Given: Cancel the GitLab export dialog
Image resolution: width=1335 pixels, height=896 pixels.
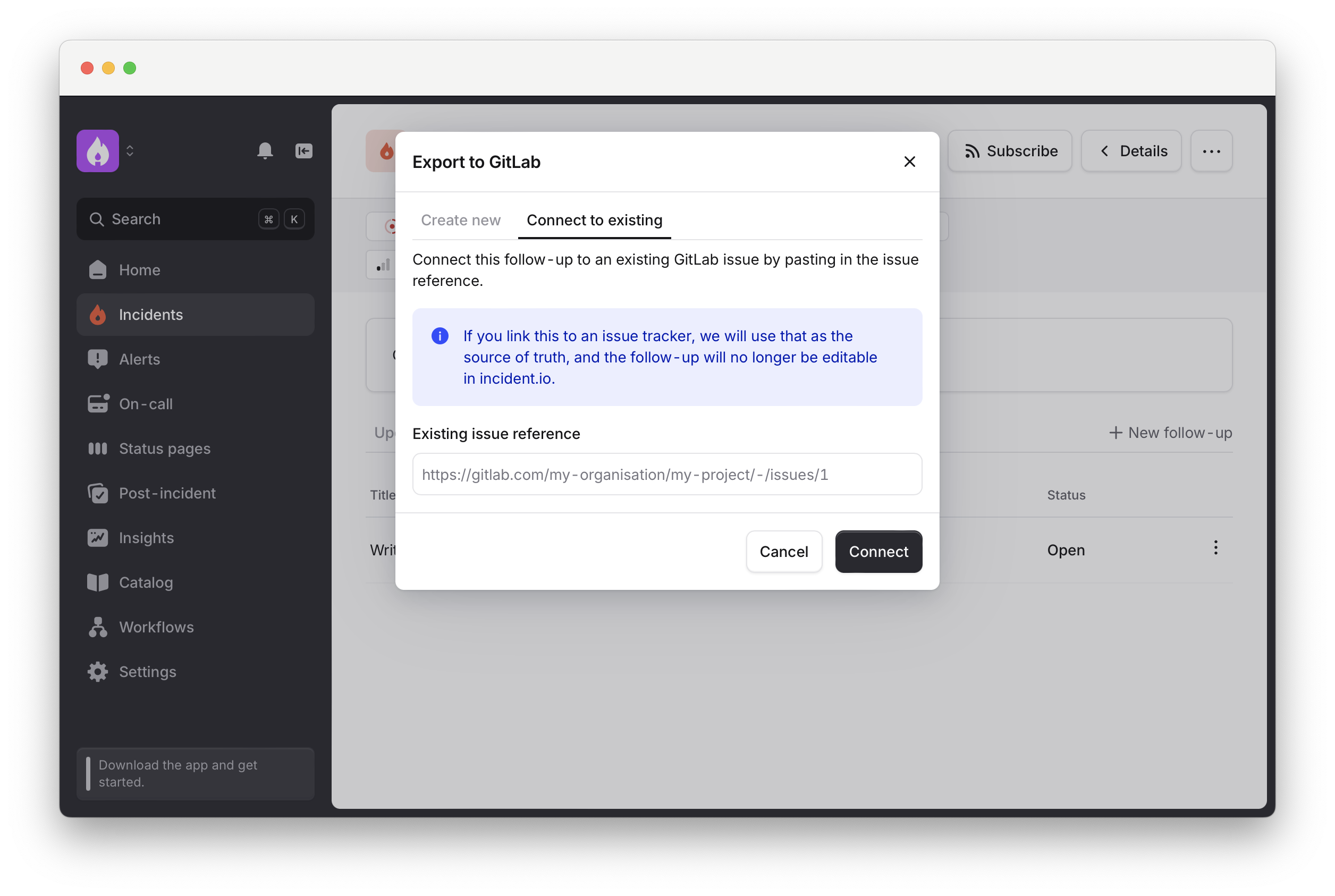Looking at the screenshot, I should (783, 552).
